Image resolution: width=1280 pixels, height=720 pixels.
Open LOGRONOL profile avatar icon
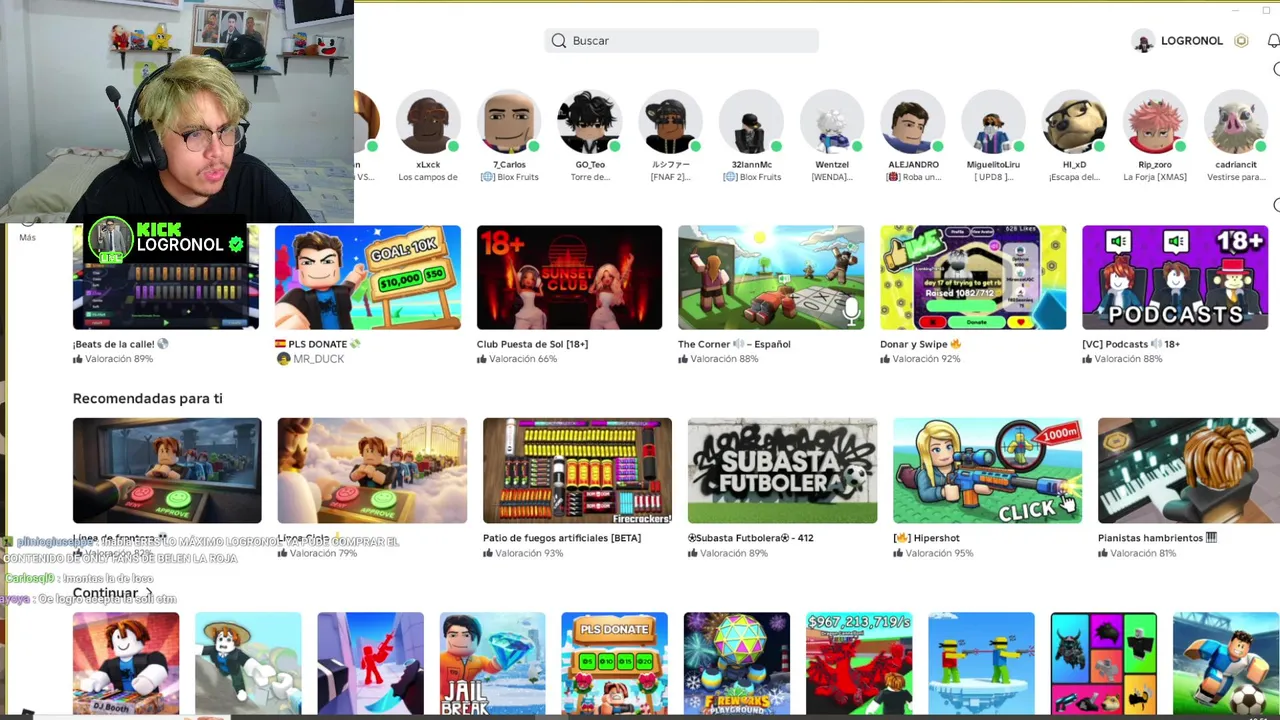pyautogui.click(x=1143, y=41)
